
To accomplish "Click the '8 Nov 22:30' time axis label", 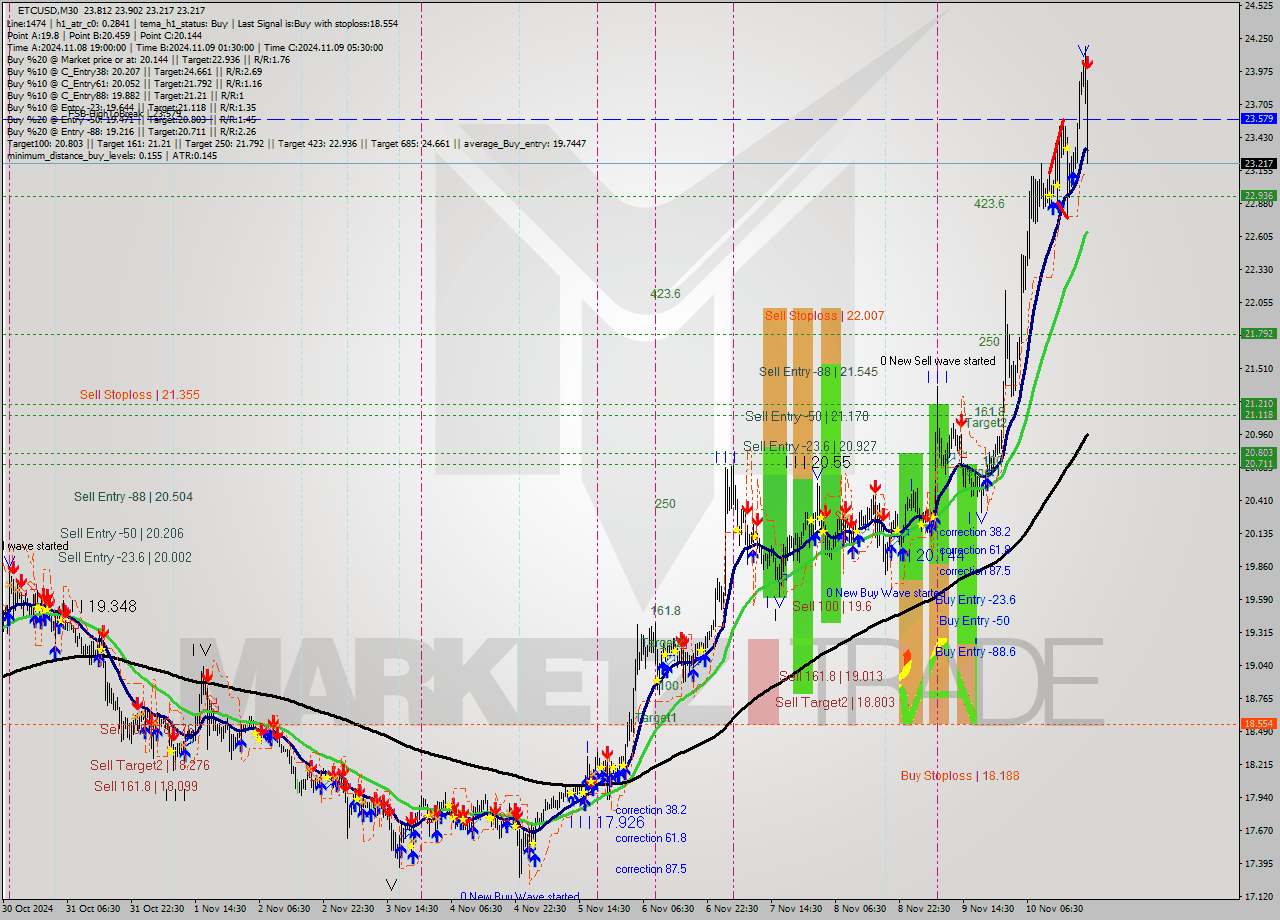I will (925, 909).
